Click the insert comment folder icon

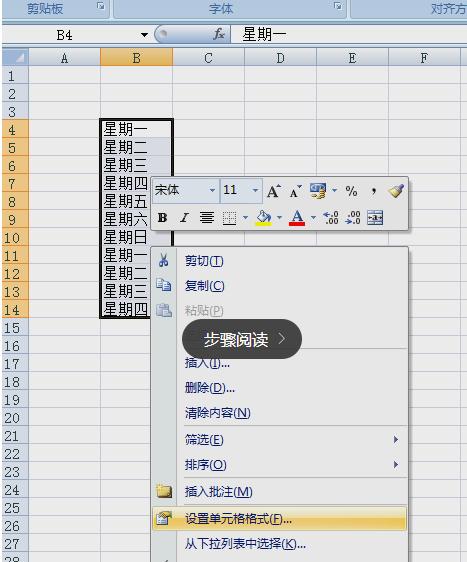click(164, 491)
